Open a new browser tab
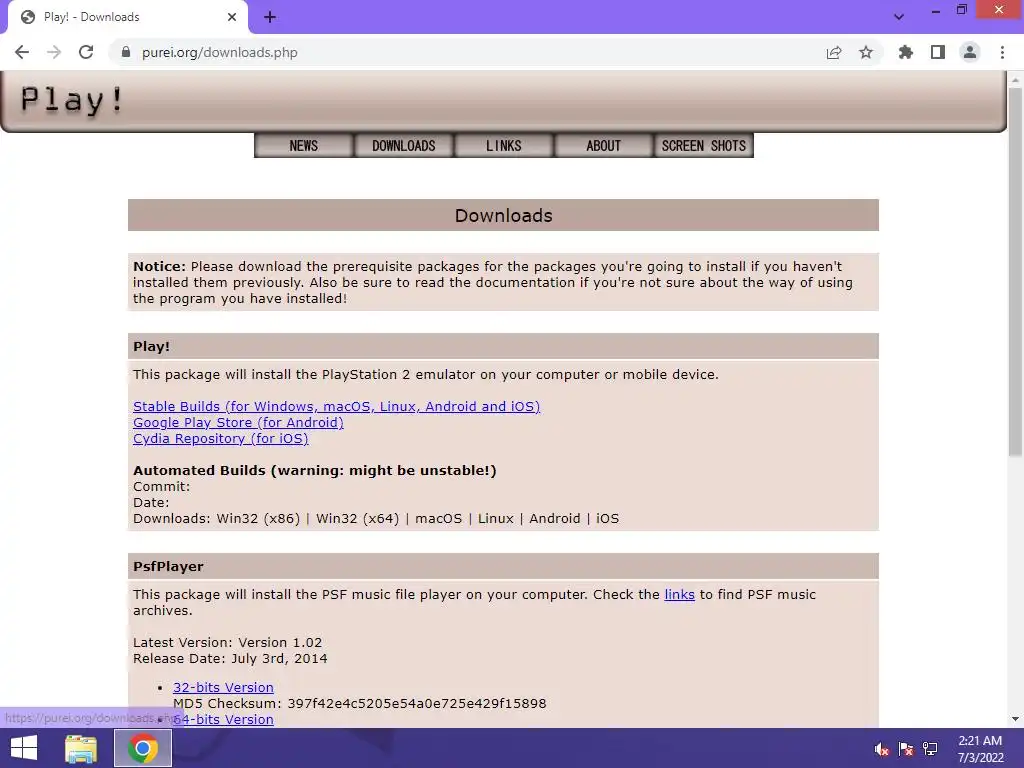Viewport: 1024px width, 768px height. [270, 17]
